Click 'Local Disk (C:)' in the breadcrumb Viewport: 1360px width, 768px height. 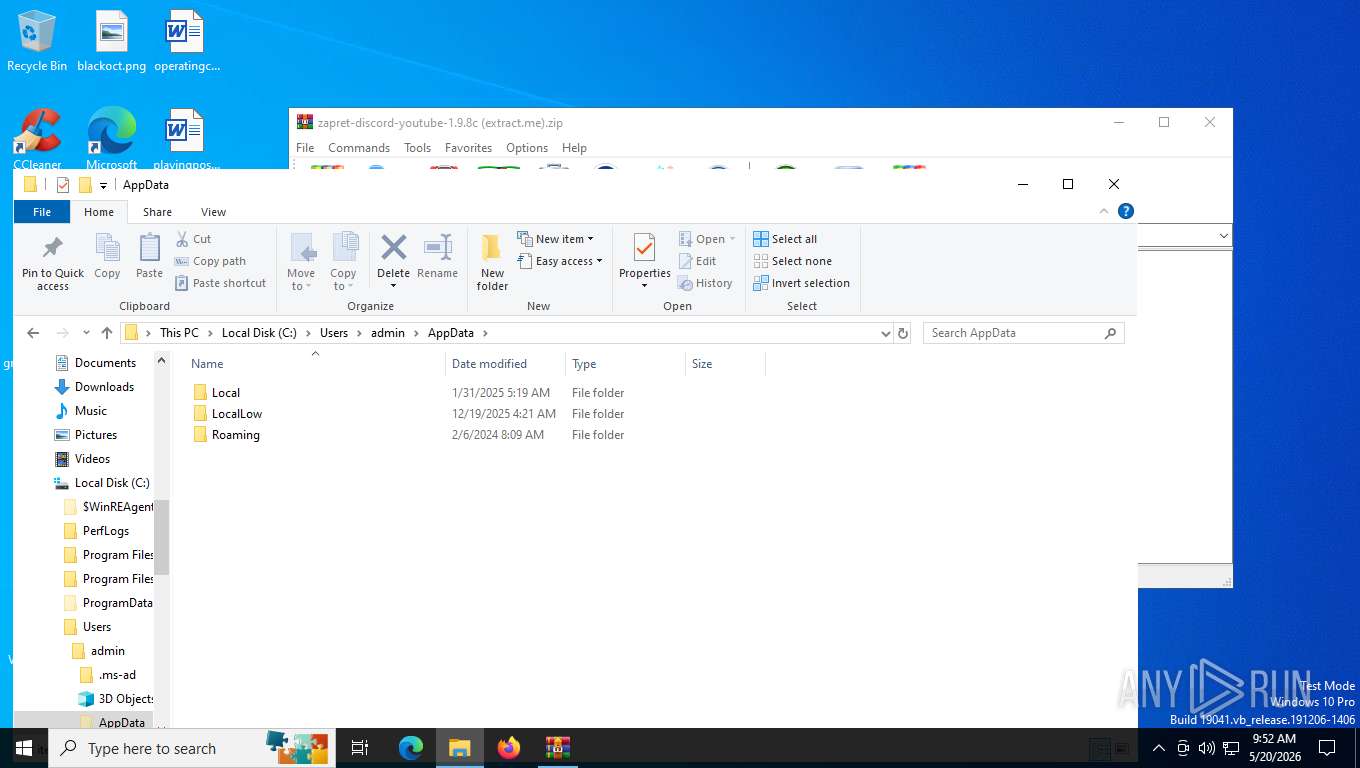coord(259,333)
